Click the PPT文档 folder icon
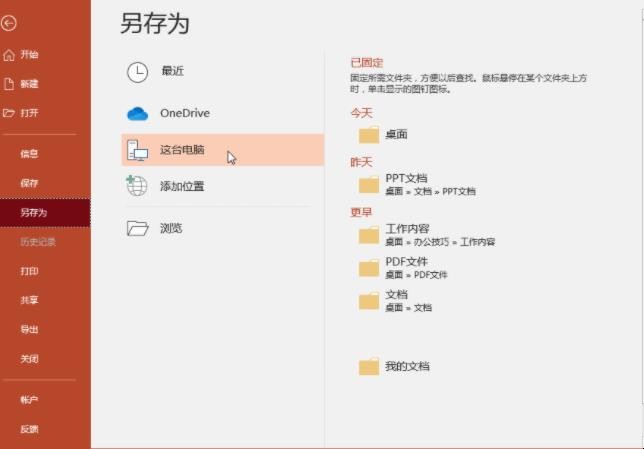644x449 pixels. pos(369,184)
